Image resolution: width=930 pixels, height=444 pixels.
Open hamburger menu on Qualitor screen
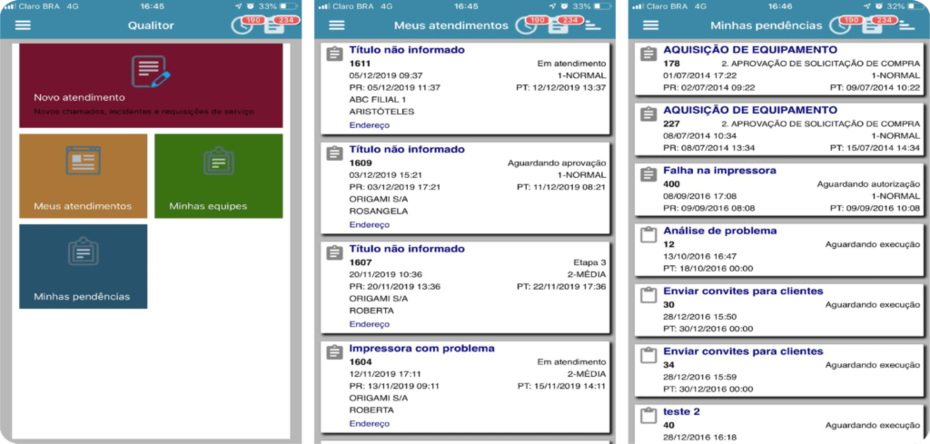pos(23,25)
